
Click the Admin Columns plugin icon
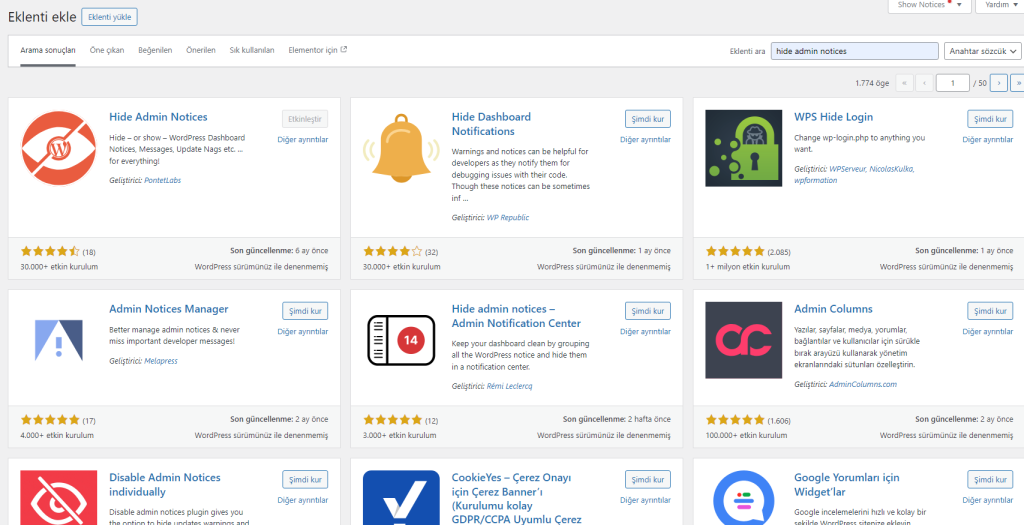tap(743, 340)
